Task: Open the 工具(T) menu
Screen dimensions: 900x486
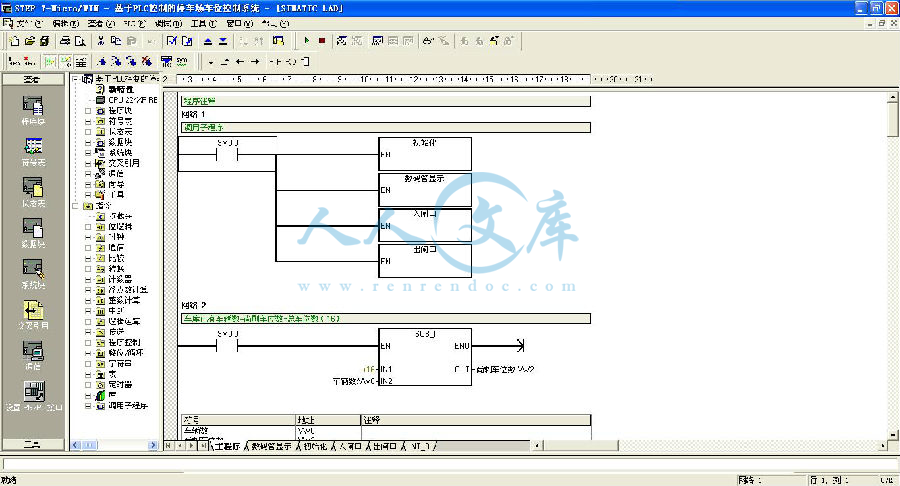Action: (x=204, y=24)
